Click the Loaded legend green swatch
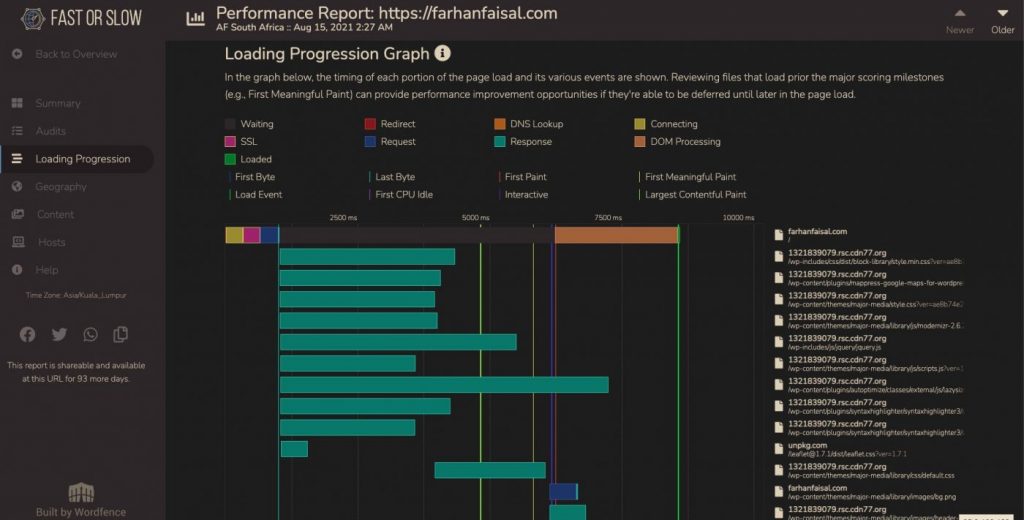Screen dimensions: 1024x520 [230, 159]
